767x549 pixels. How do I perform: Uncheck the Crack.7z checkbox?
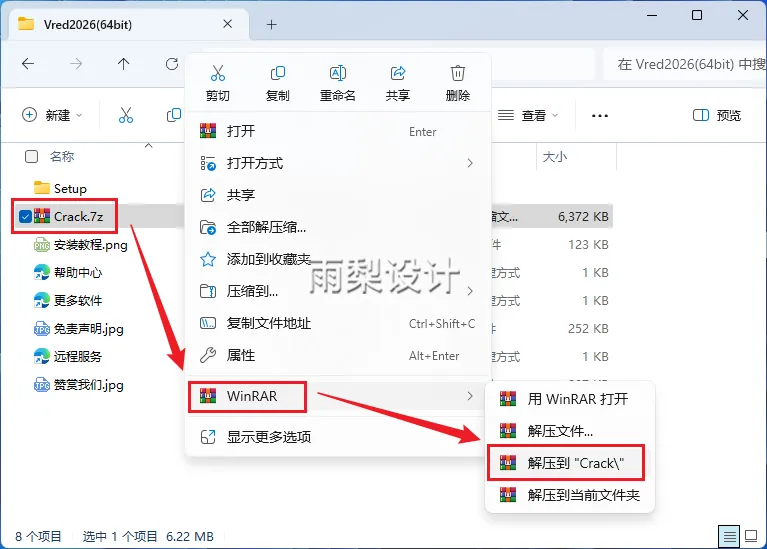25,216
